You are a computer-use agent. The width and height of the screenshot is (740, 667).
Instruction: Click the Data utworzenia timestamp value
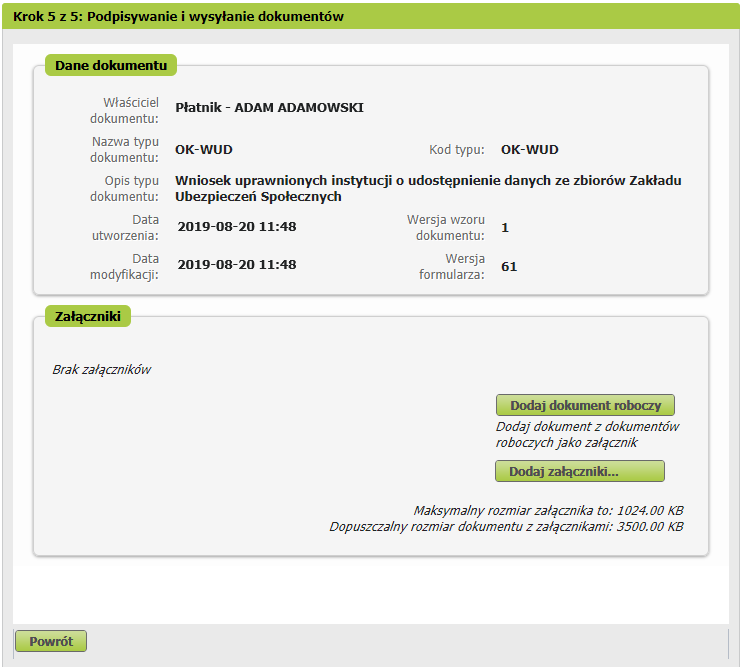[x=237, y=227]
